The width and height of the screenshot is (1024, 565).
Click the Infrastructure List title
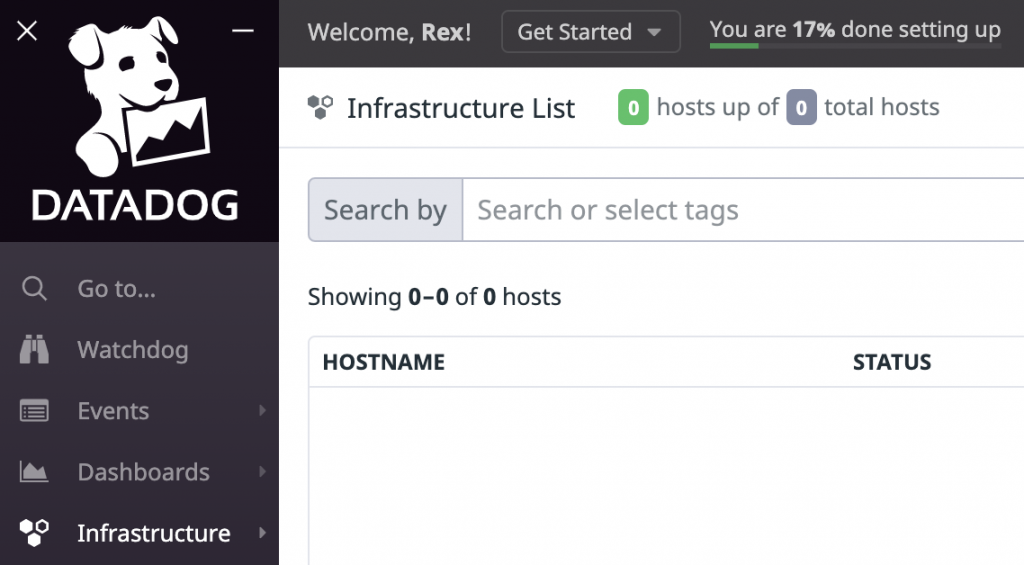pyautogui.click(x=460, y=108)
